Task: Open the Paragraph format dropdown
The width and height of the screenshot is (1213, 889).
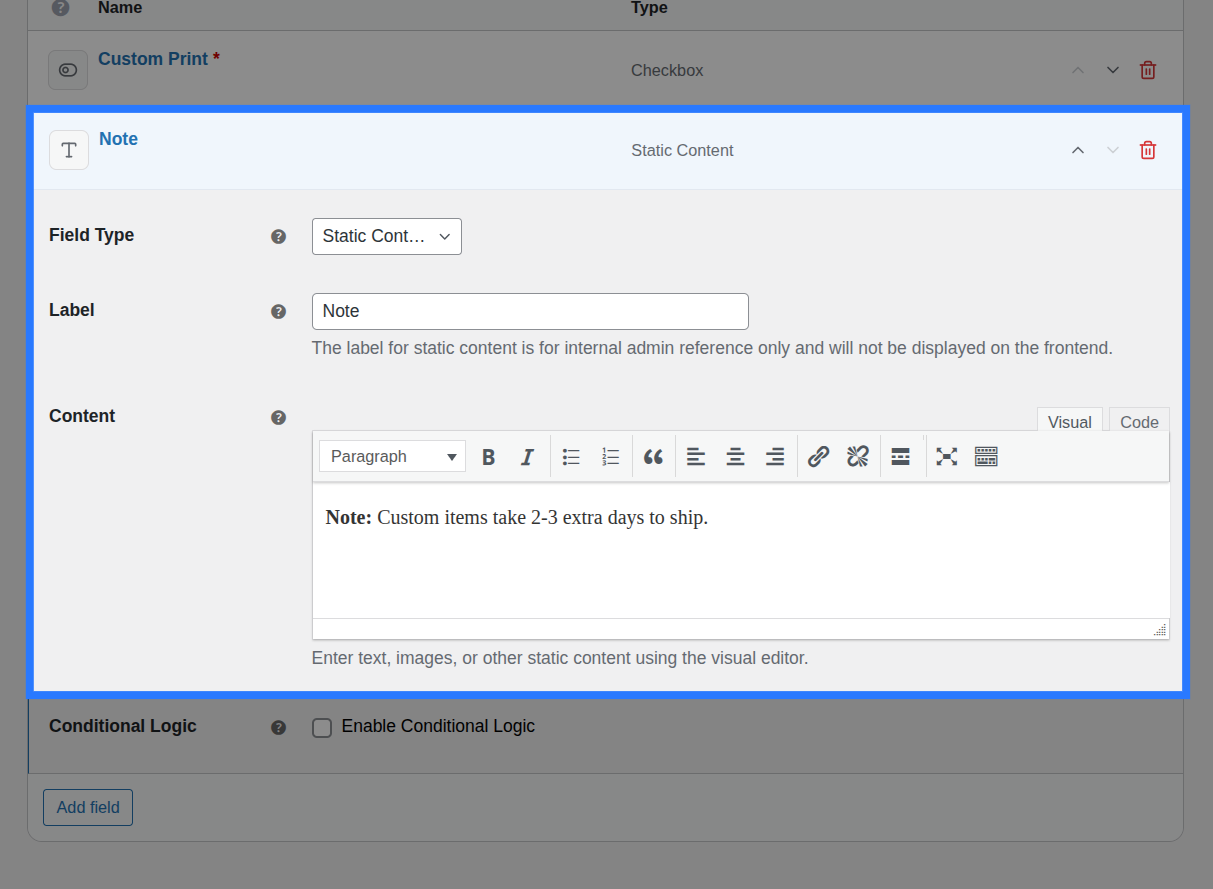Action: pos(393,456)
